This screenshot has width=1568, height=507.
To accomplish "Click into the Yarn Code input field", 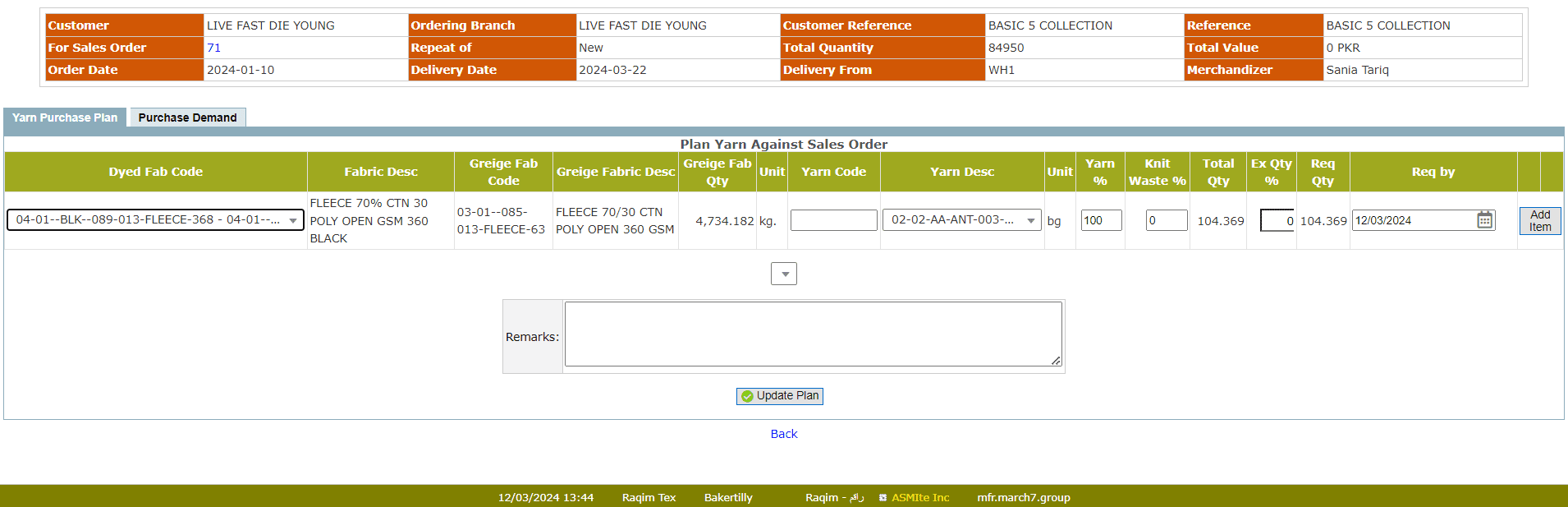I will coord(833,220).
